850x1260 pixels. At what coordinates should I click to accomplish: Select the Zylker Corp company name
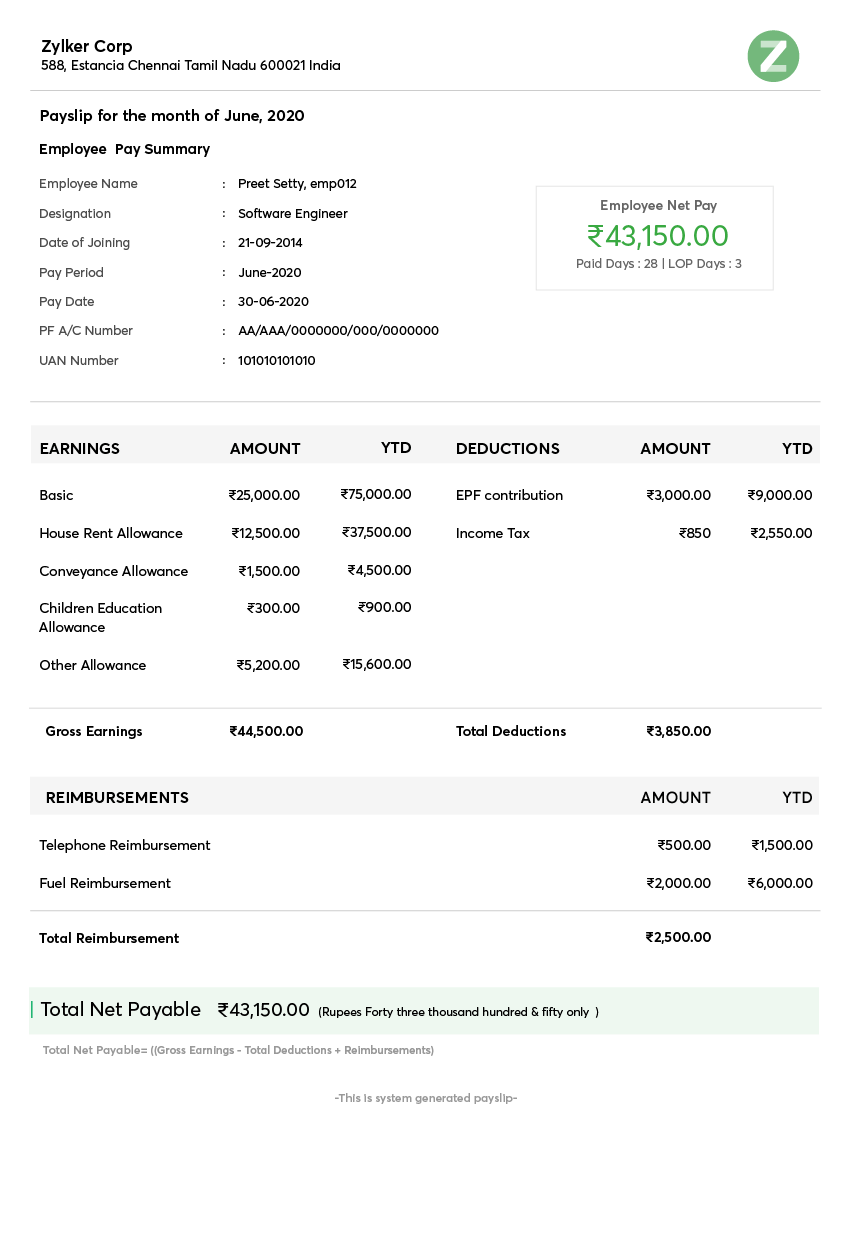(x=85, y=46)
